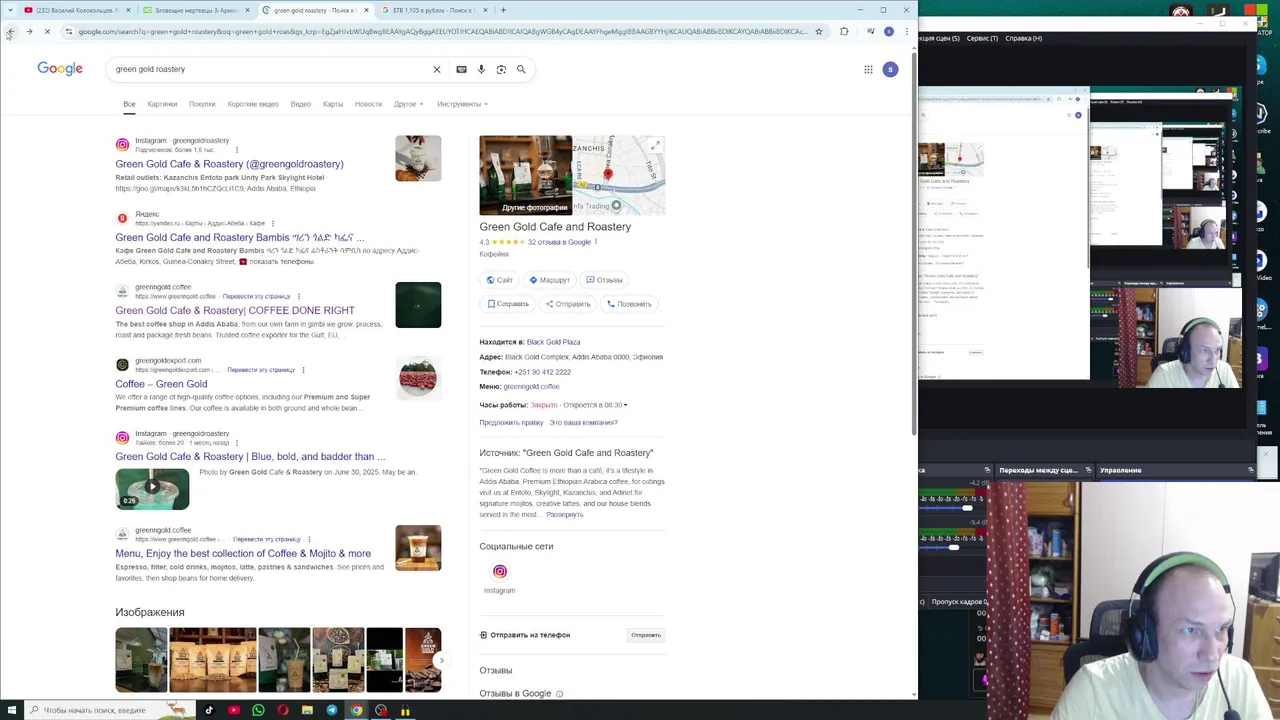Image resolution: width=1280 pixels, height=720 pixels.
Task: Open the '32 отзыва в Google' reviews link
Action: [x=559, y=242]
